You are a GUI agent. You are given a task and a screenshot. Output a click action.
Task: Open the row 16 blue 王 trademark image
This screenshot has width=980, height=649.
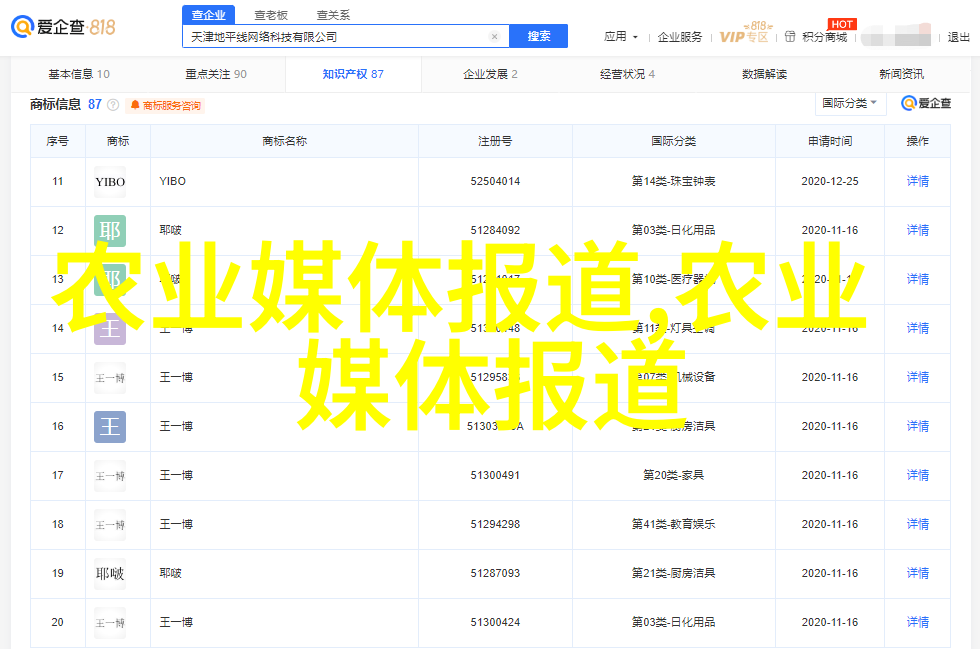110,427
